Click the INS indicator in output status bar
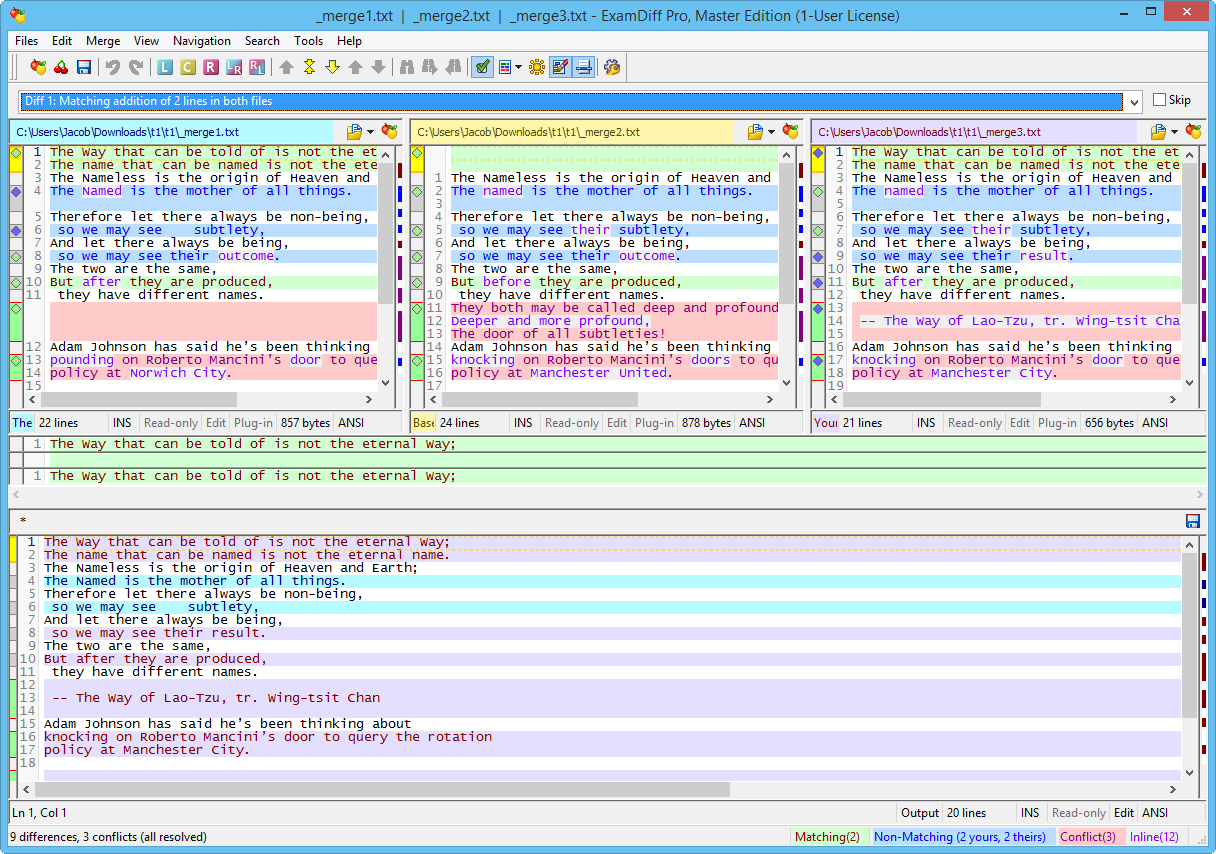Screen dimensions: 1216x854 (1030, 813)
